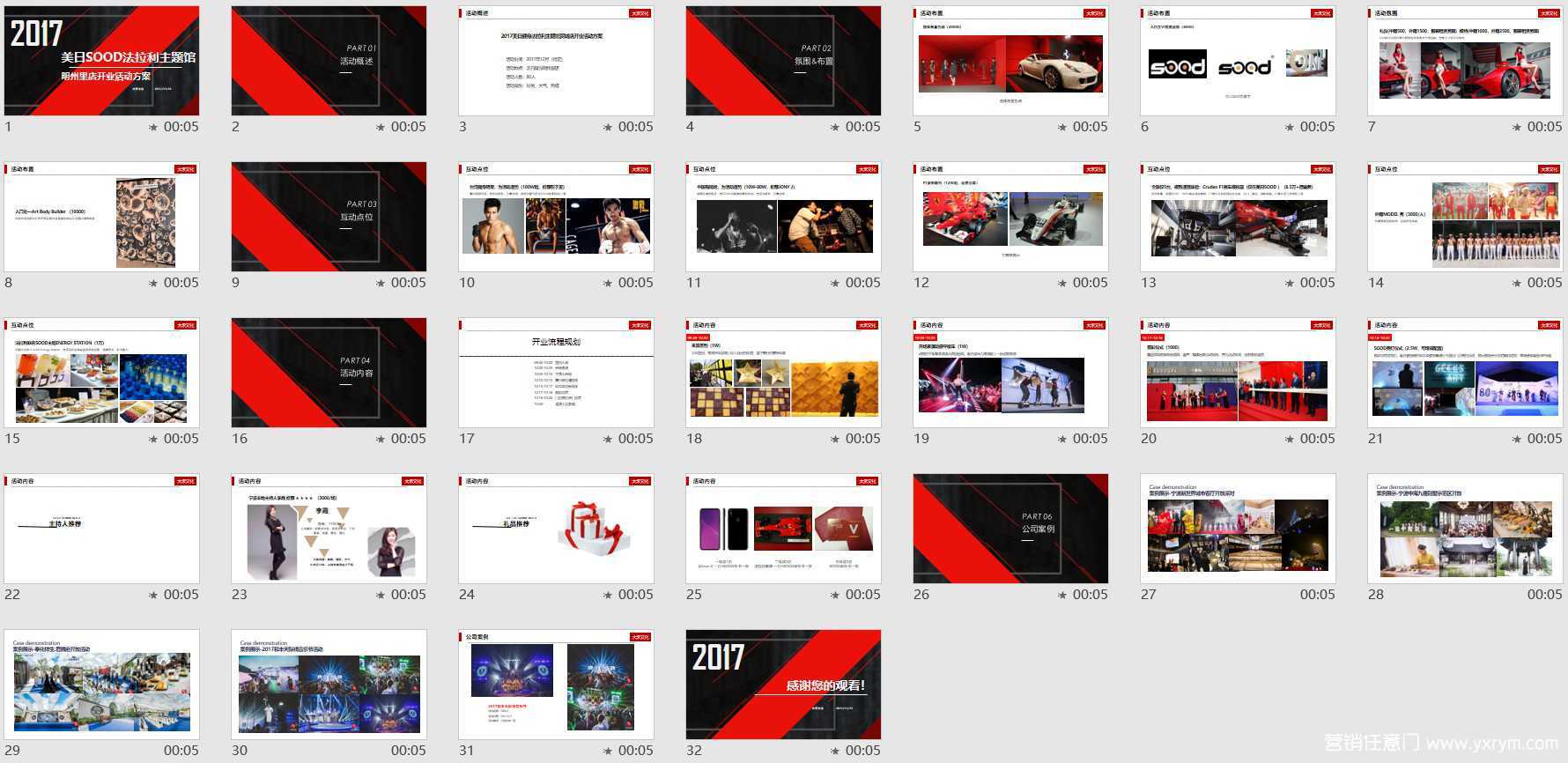The width and height of the screenshot is (1568, 763).
Task: Select slide 14 group models thumbnail
Action: tap(1466, 217)
